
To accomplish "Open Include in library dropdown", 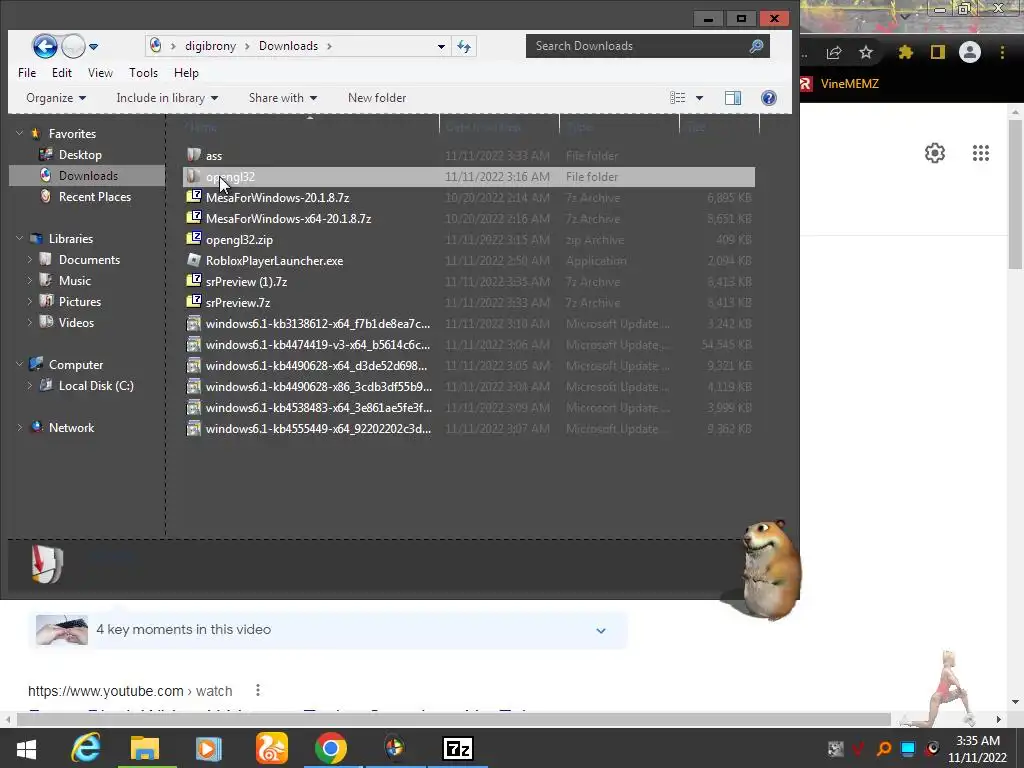I will 167,98.
